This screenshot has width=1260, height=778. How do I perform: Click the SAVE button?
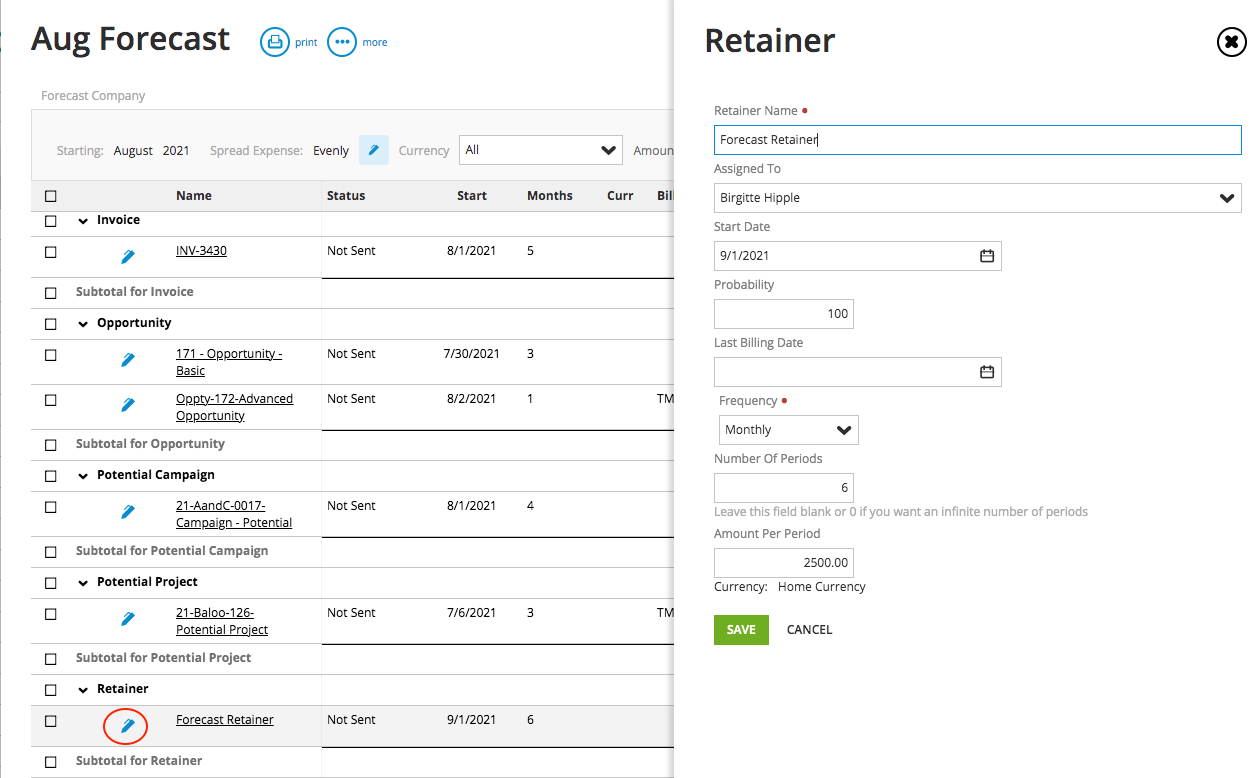point(741,630)
